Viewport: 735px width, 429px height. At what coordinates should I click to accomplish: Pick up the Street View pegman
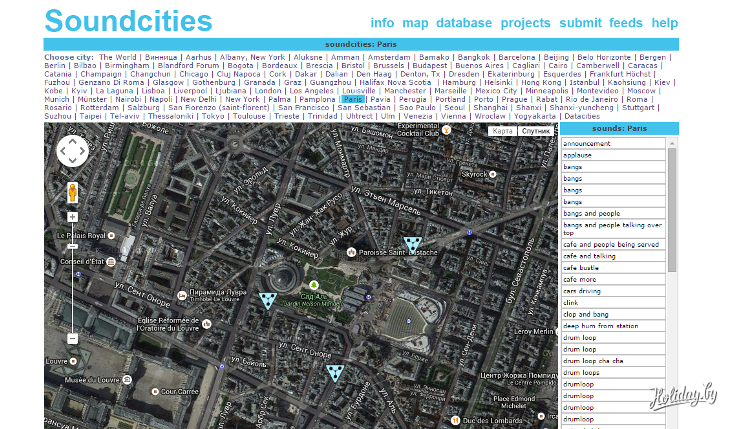coord(73,191)
